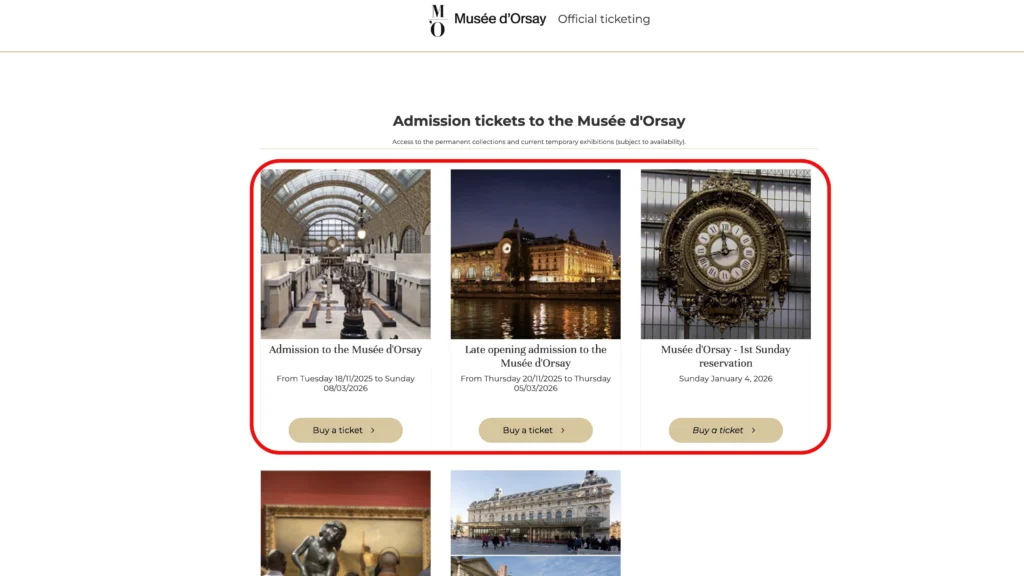The width and height of the screenshot is (1024, 576).
Task: Click the 'Sunday January 4, 2026' date text
Action: coord(725,379)
